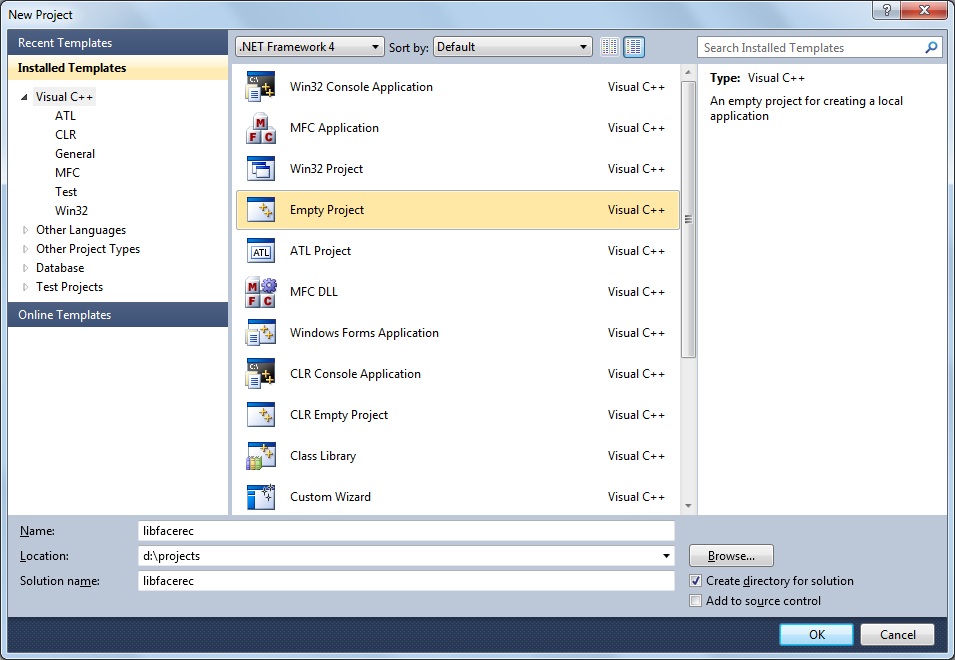This screenshot has width=955, height=660.
Task: Select Test under Visual C++
Action: click(x=66, y=192)
